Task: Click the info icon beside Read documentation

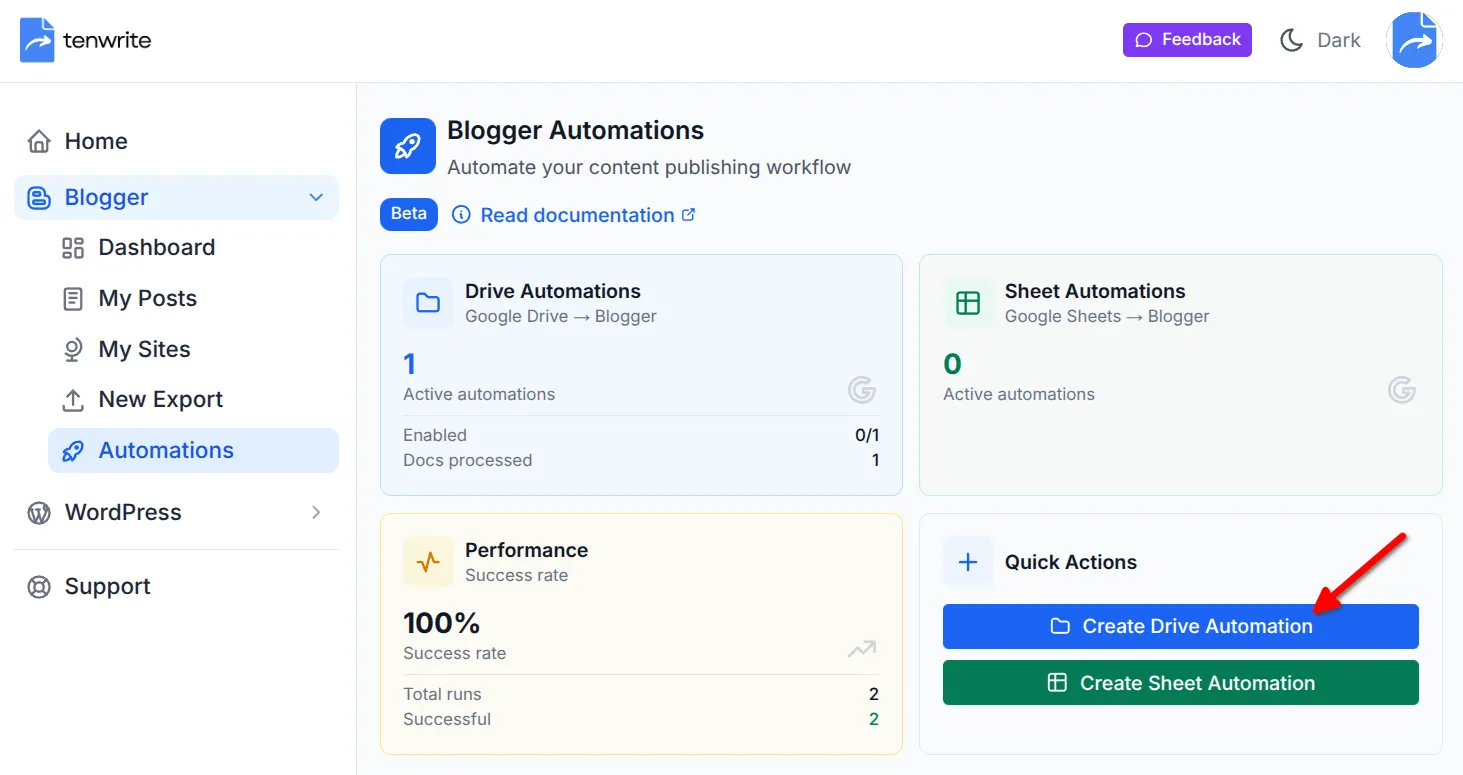Action: 461,215
